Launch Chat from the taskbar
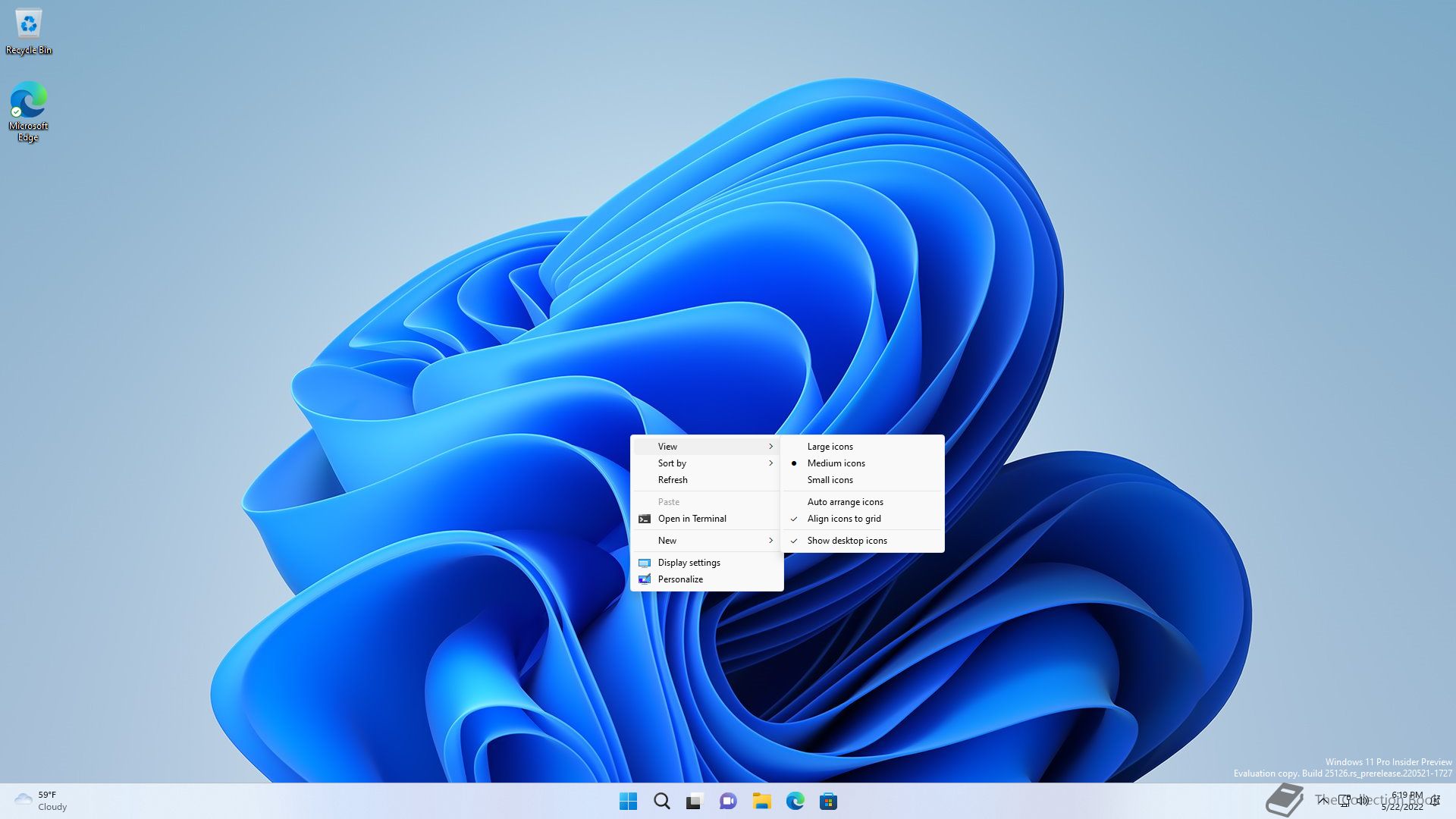 coord(728,801)
